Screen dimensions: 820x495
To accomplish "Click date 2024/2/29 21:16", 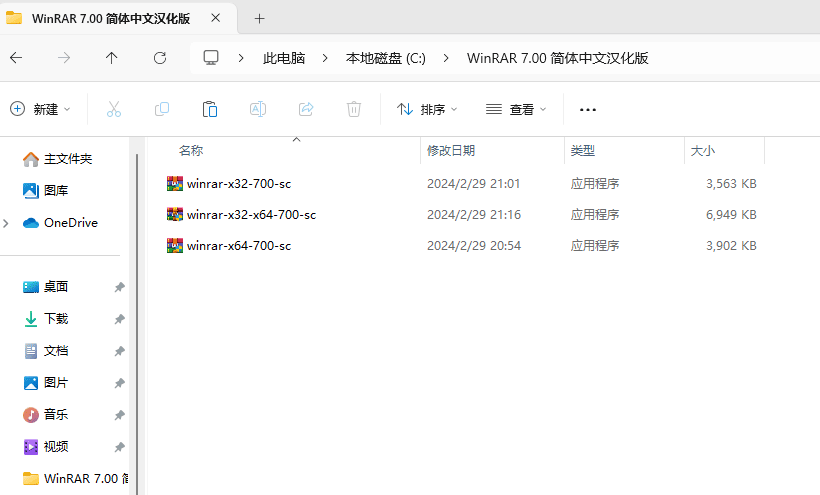I will (474, 215).
